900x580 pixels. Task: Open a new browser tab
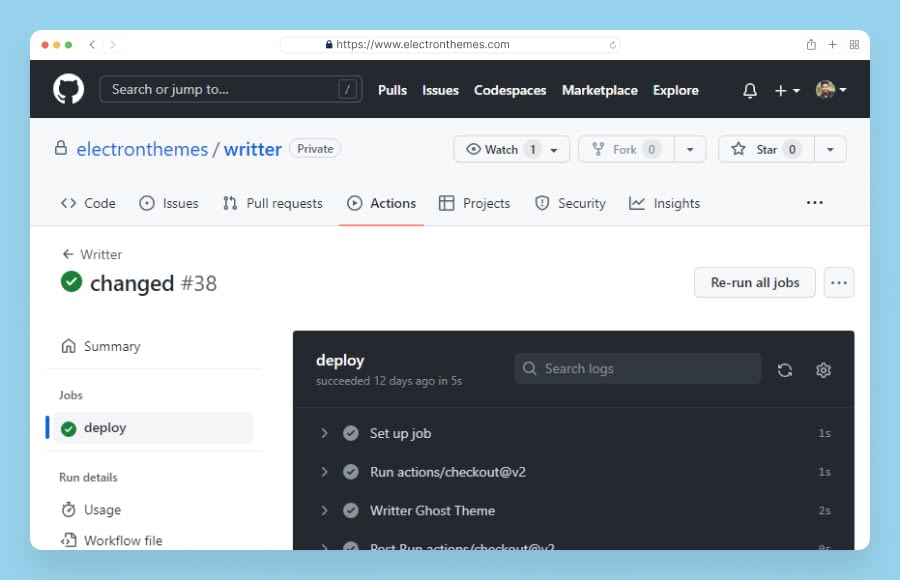click(x=832, y=44)
